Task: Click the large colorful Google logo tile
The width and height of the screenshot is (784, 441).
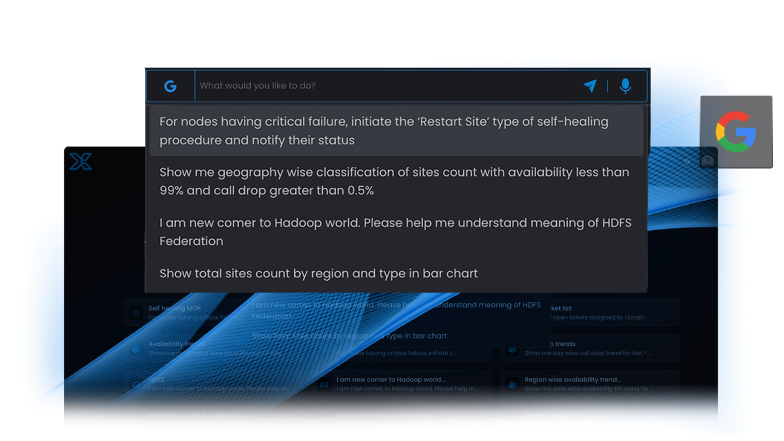Action: tap(735, 130)
